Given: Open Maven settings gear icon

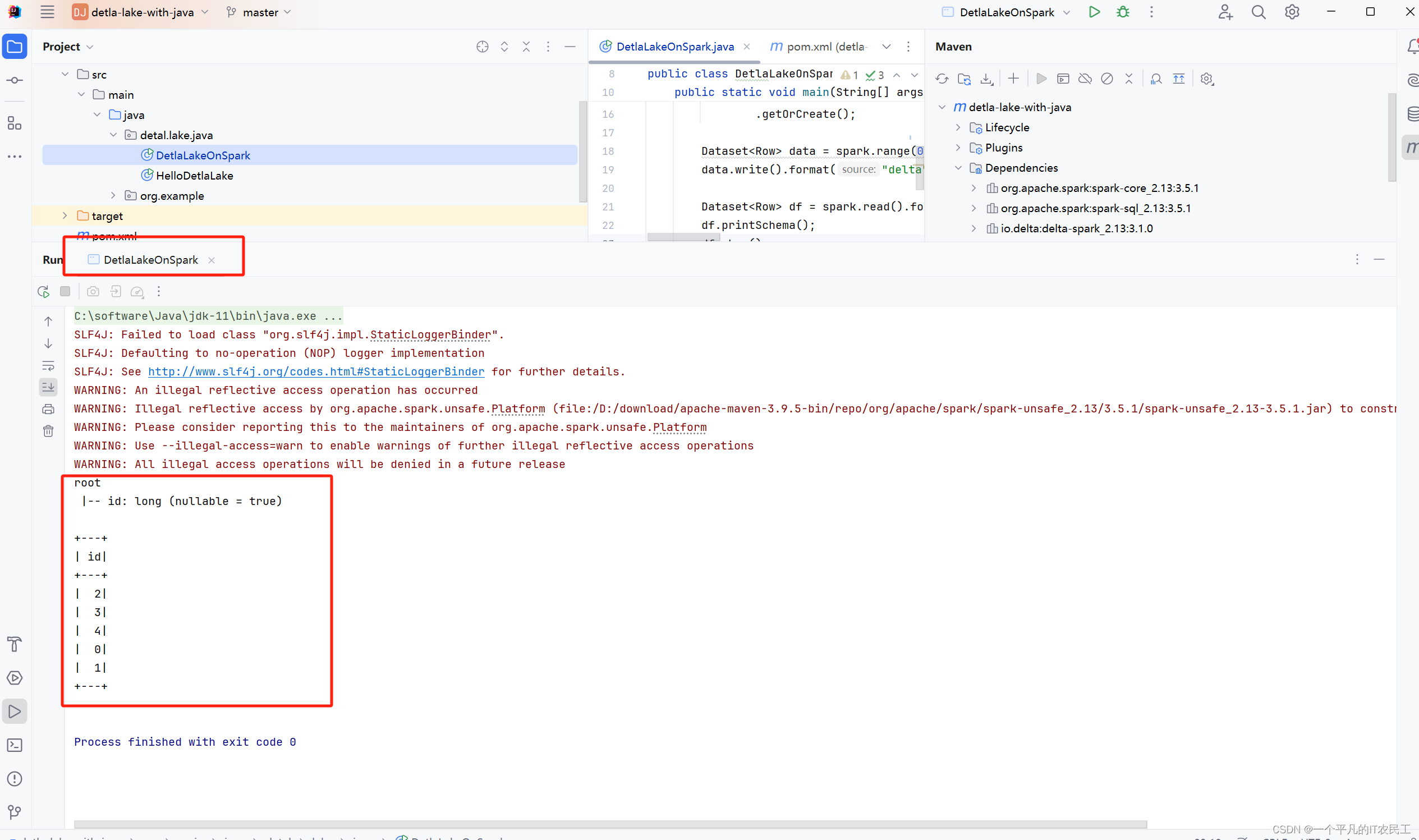Looking at the screenshot, I should pyautogui.click(x=1207, y=79).
